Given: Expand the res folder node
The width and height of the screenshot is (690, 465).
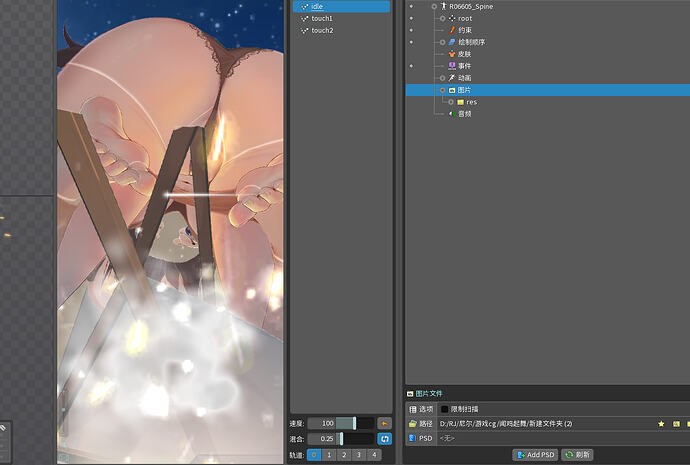Looking at the screenshot, I should click(x=450, y=102).
